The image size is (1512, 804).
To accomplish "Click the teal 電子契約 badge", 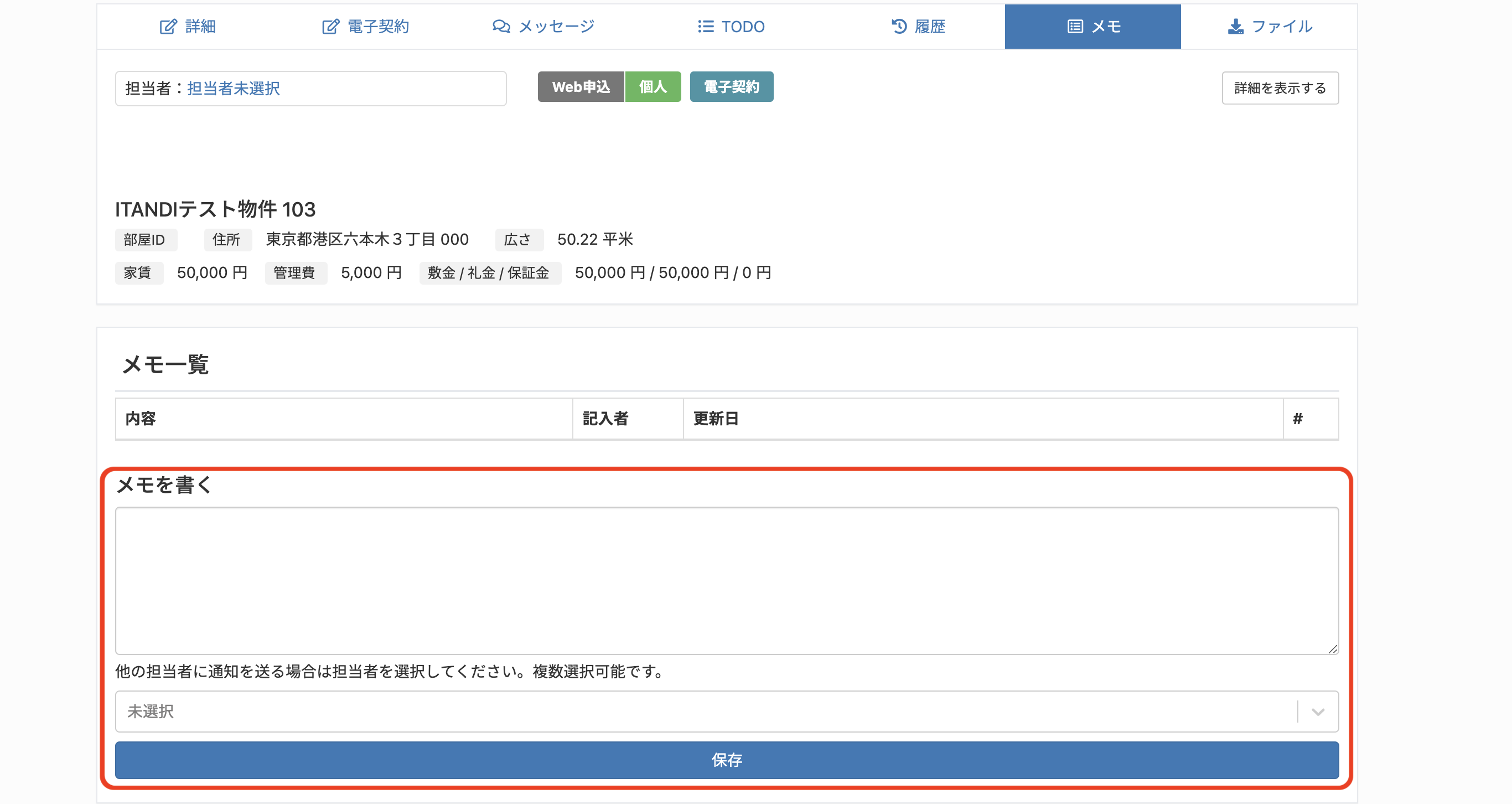I will pyautogui.click(x=731, y=87).
